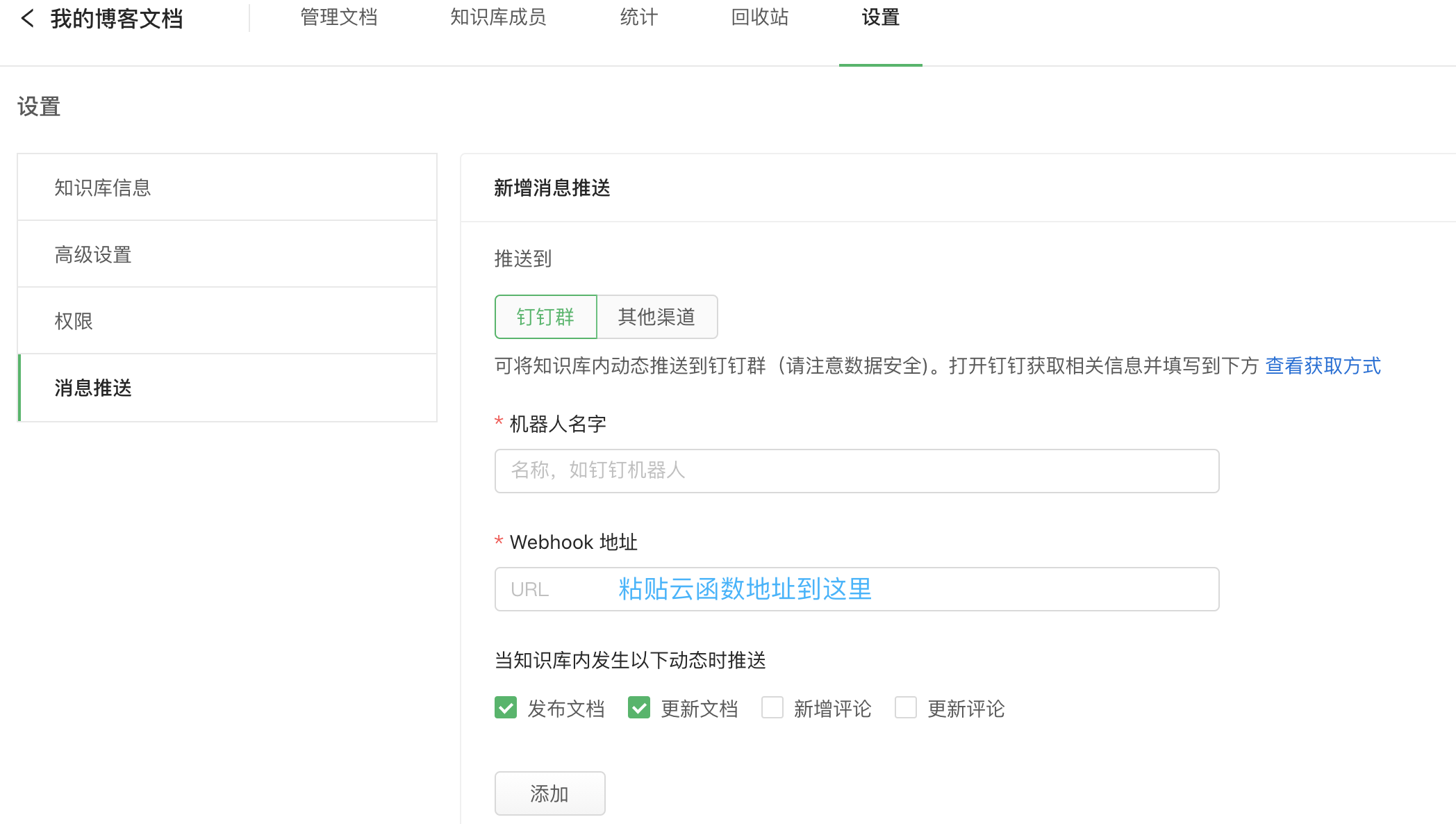Switch to the 知识库成员 tab
Viewport: 1456px width, 824px height.
pyautogui.click(x=498, y=18)
